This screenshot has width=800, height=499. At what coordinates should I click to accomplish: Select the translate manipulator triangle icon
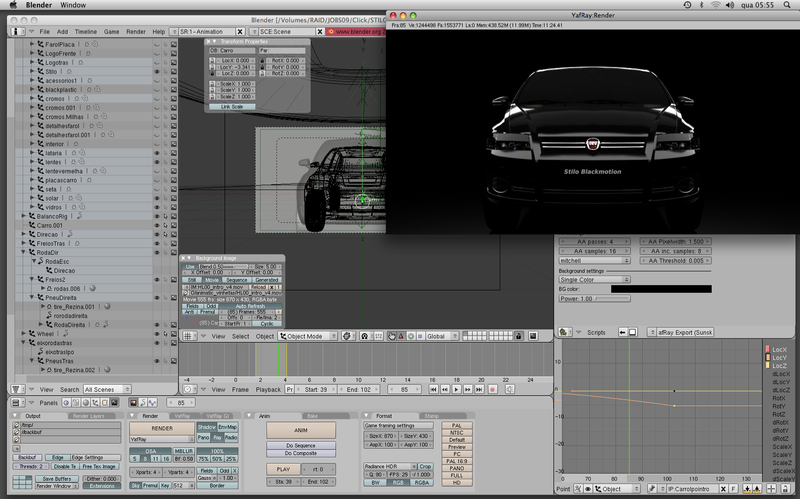401,336
